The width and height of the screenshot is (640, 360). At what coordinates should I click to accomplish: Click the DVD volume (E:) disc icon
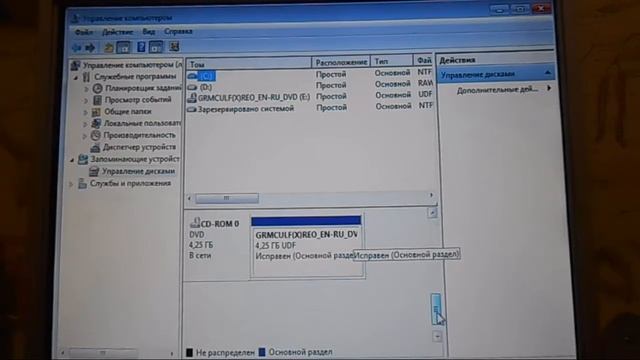tap(192, 98)
